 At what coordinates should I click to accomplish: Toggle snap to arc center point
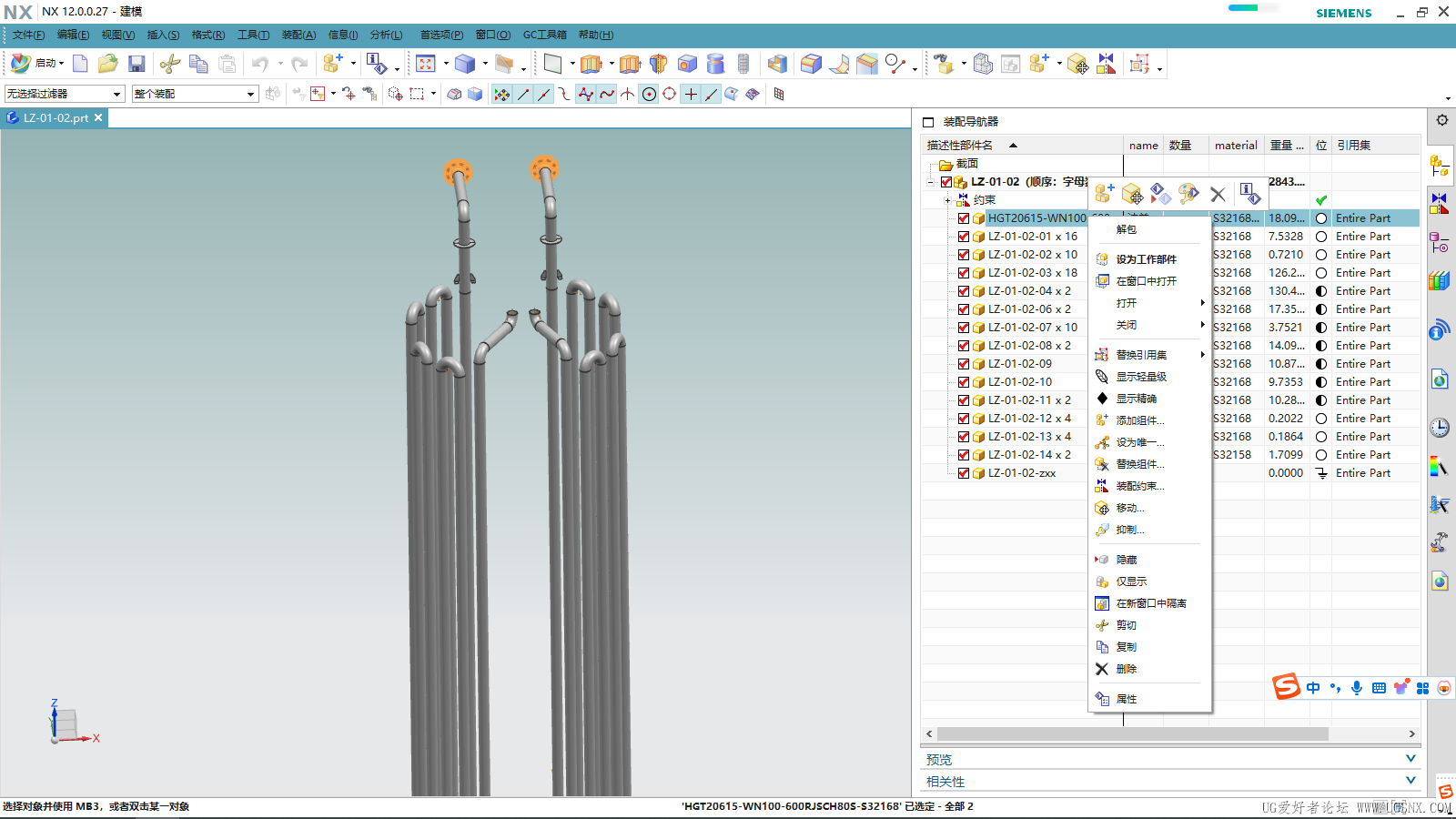(x=649, y=94)
